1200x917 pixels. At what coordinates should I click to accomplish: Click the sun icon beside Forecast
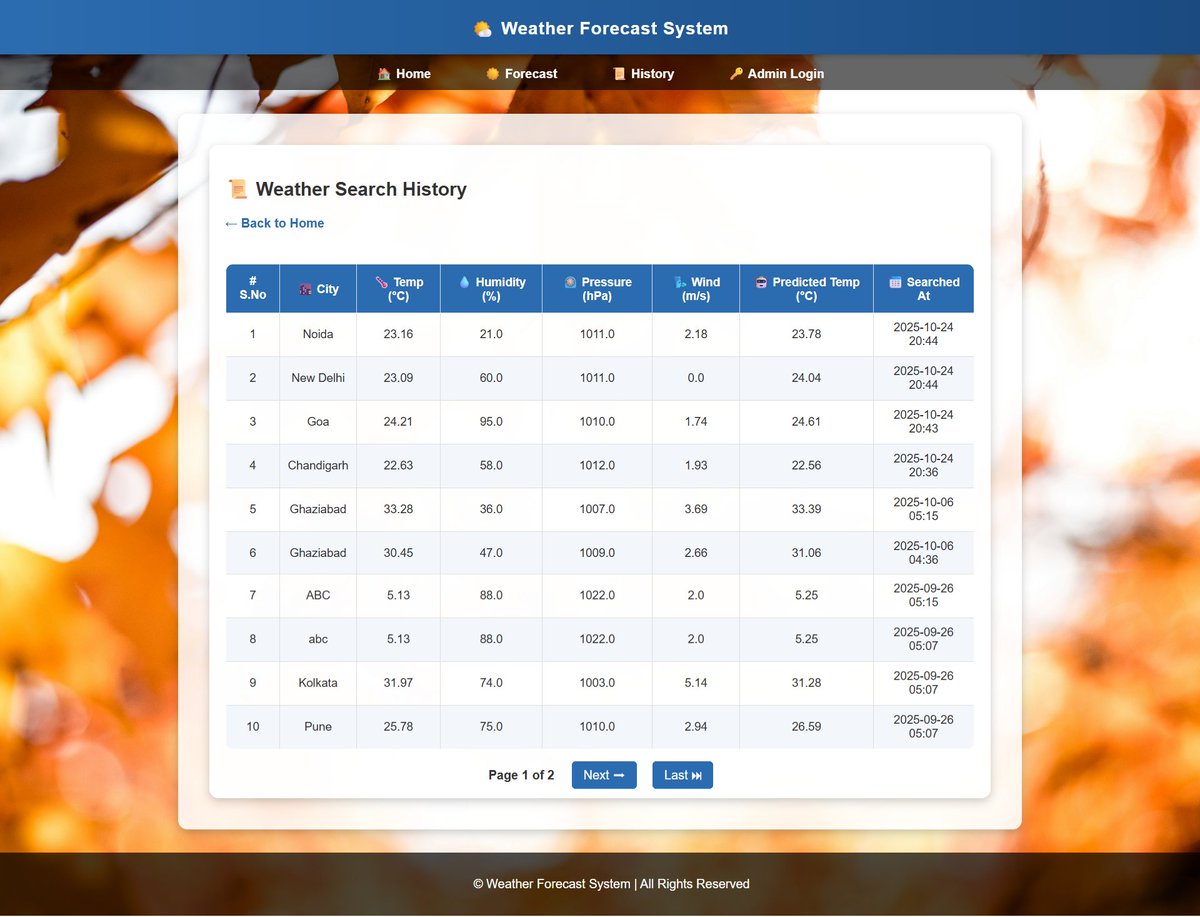tap(493, 74)
